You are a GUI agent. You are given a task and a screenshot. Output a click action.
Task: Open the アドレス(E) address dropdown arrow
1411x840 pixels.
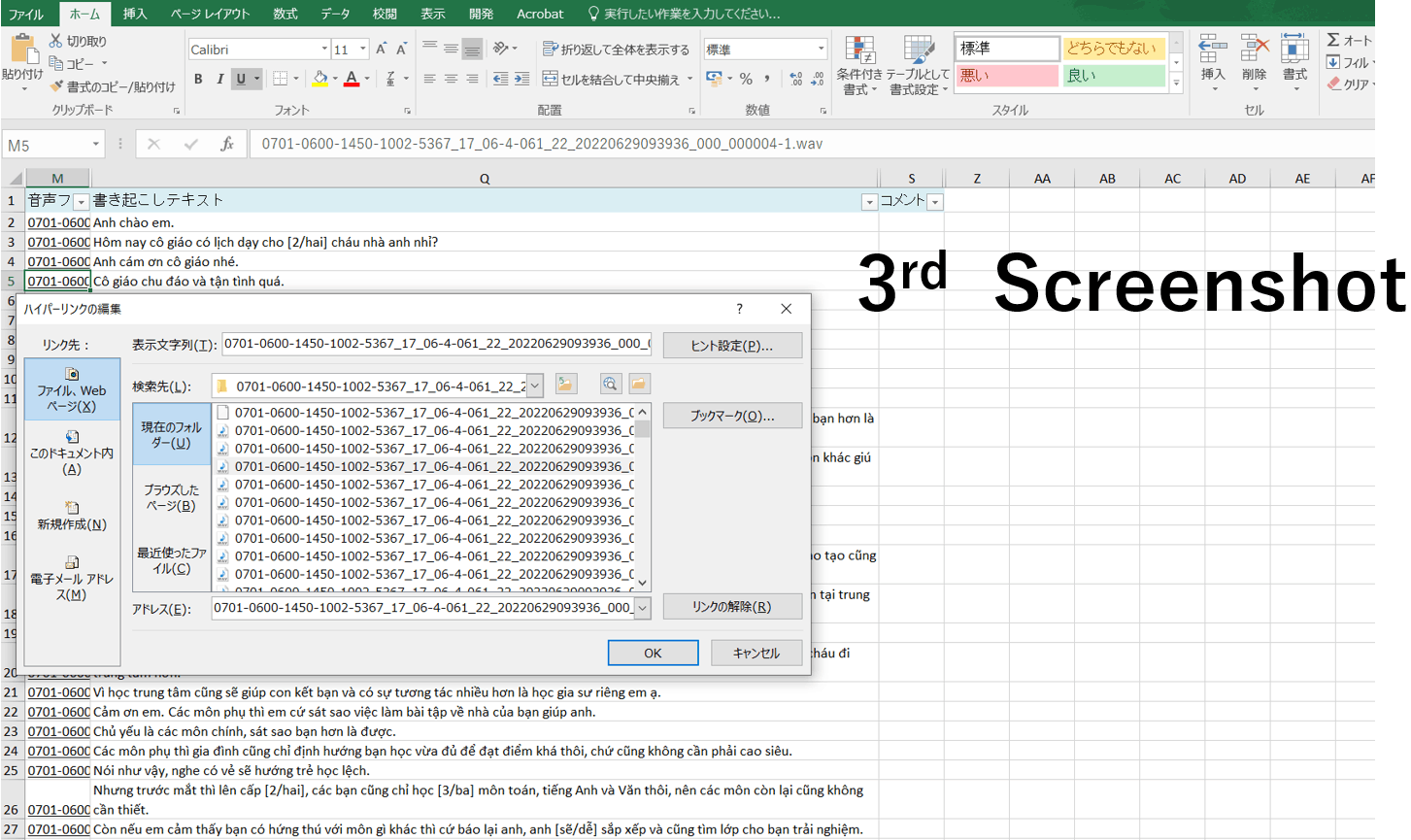642,608
